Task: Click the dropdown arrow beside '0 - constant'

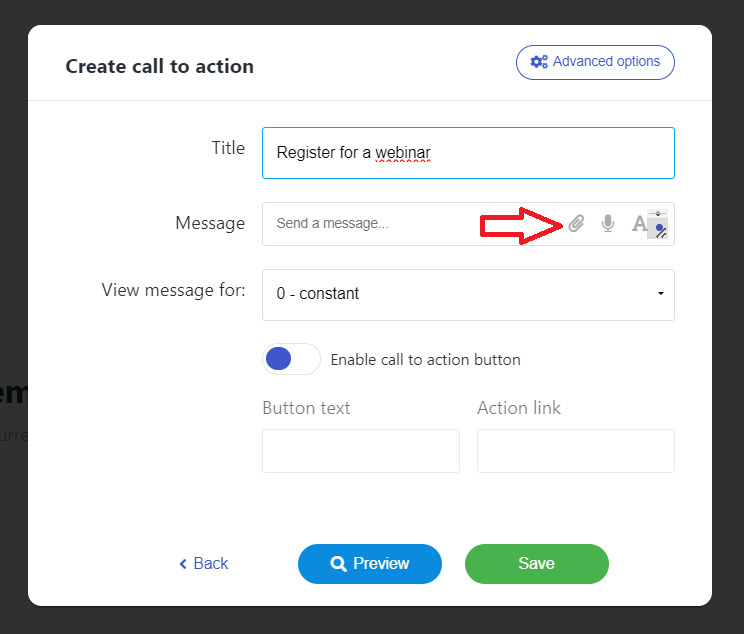Action: click(661, 294)
